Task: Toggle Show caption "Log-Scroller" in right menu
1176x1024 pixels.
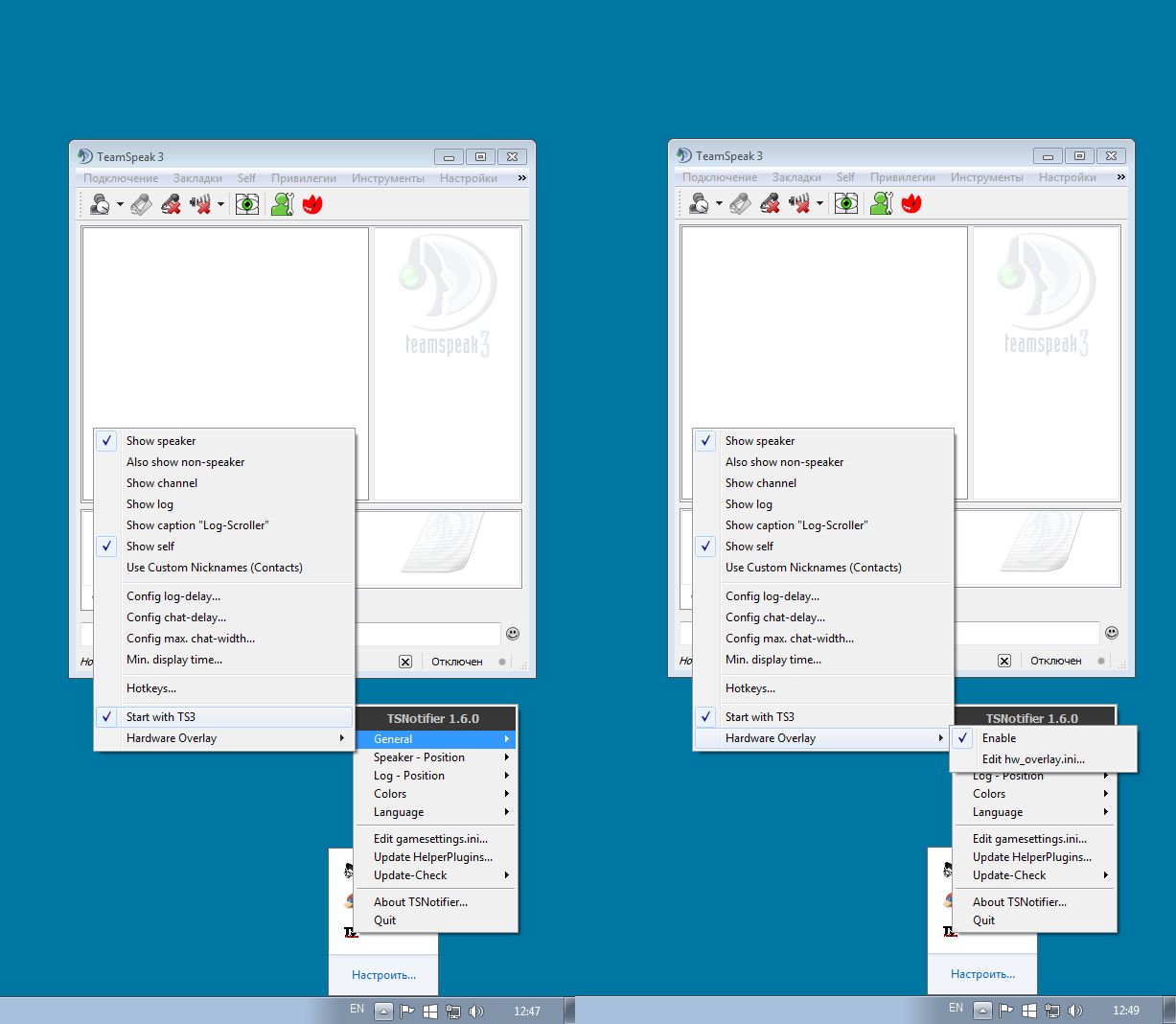Action: [x=823, y=525]
